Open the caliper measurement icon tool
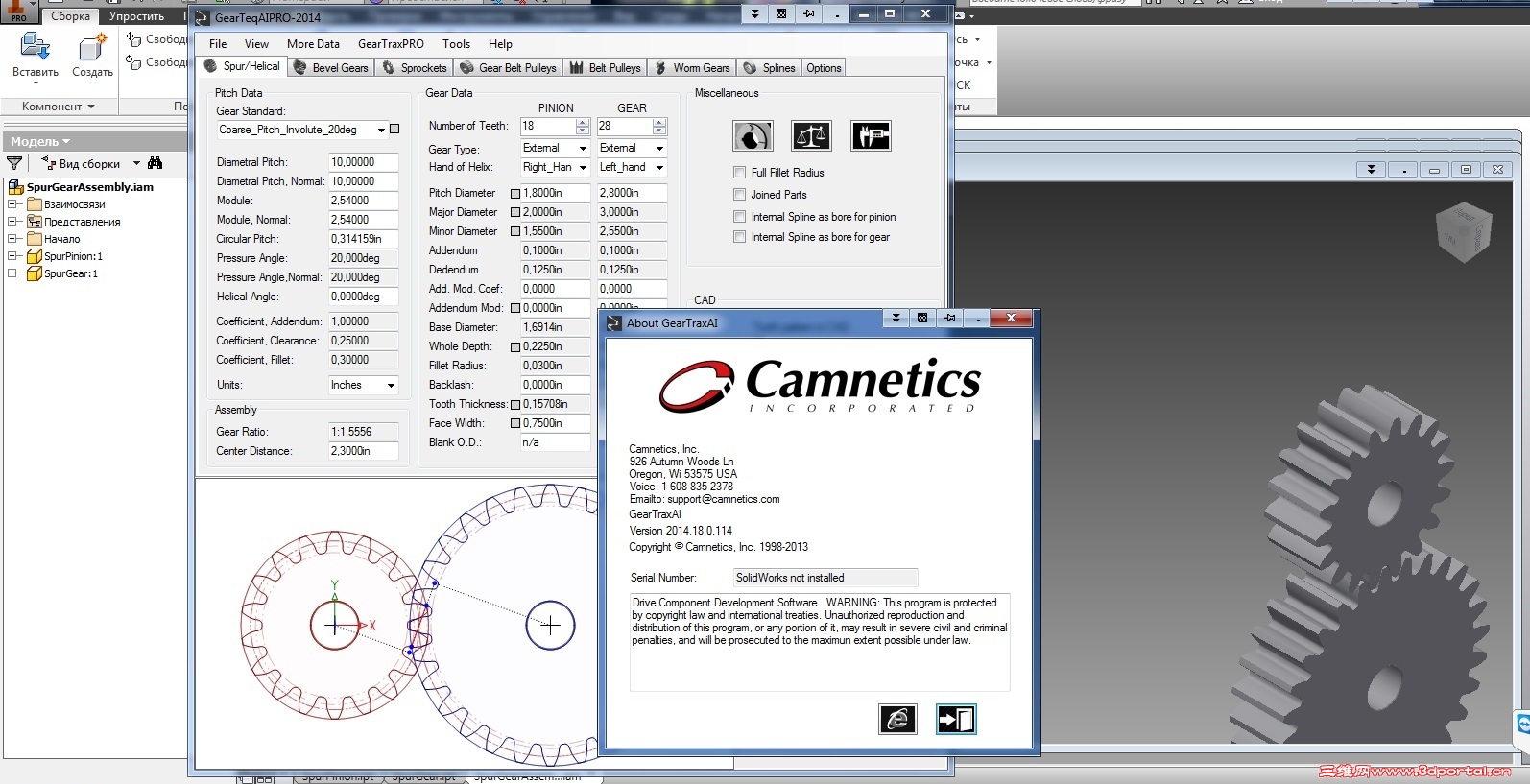 tap(872, 136)
